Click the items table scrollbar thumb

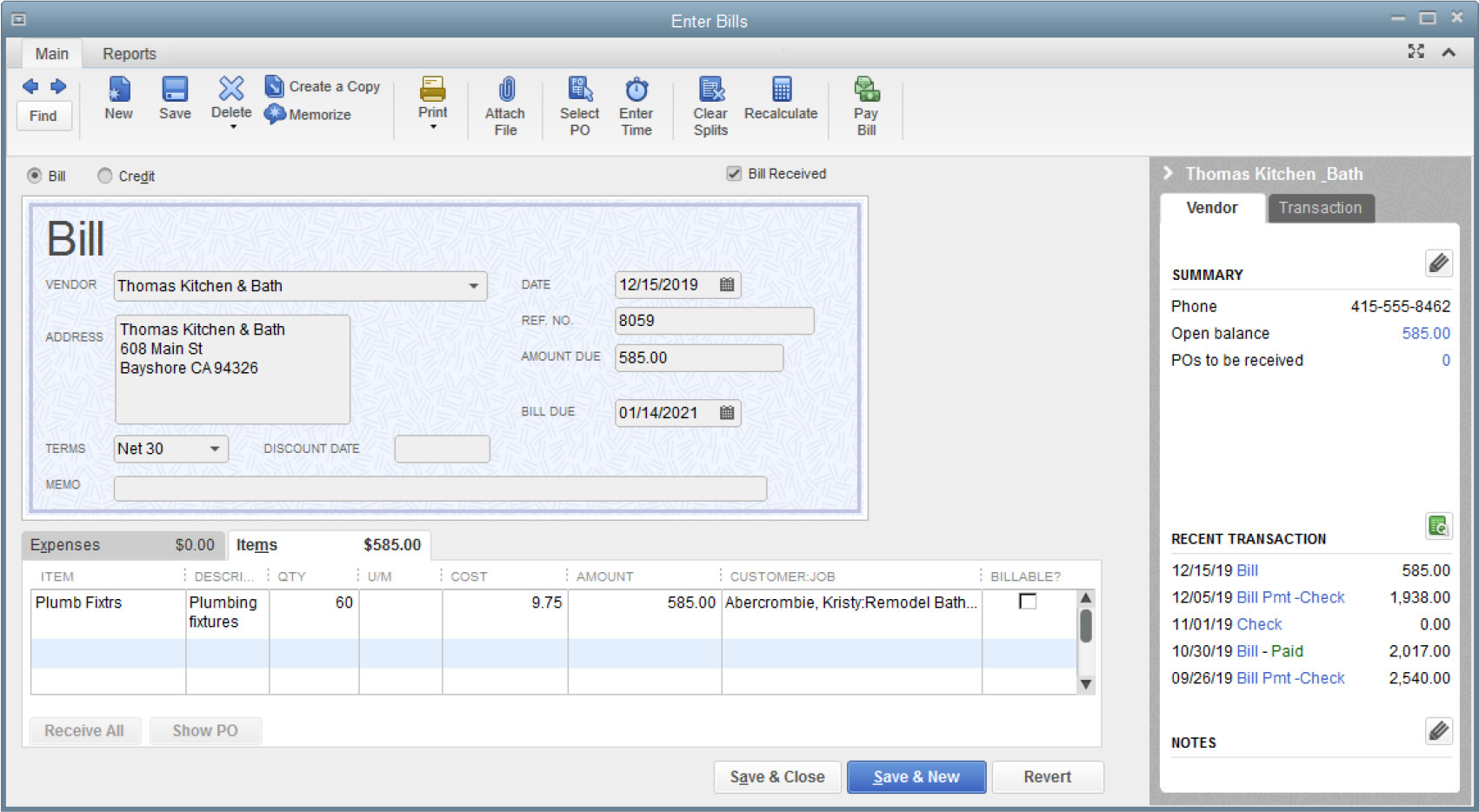pyautogui.click(x=1085, y=626)
